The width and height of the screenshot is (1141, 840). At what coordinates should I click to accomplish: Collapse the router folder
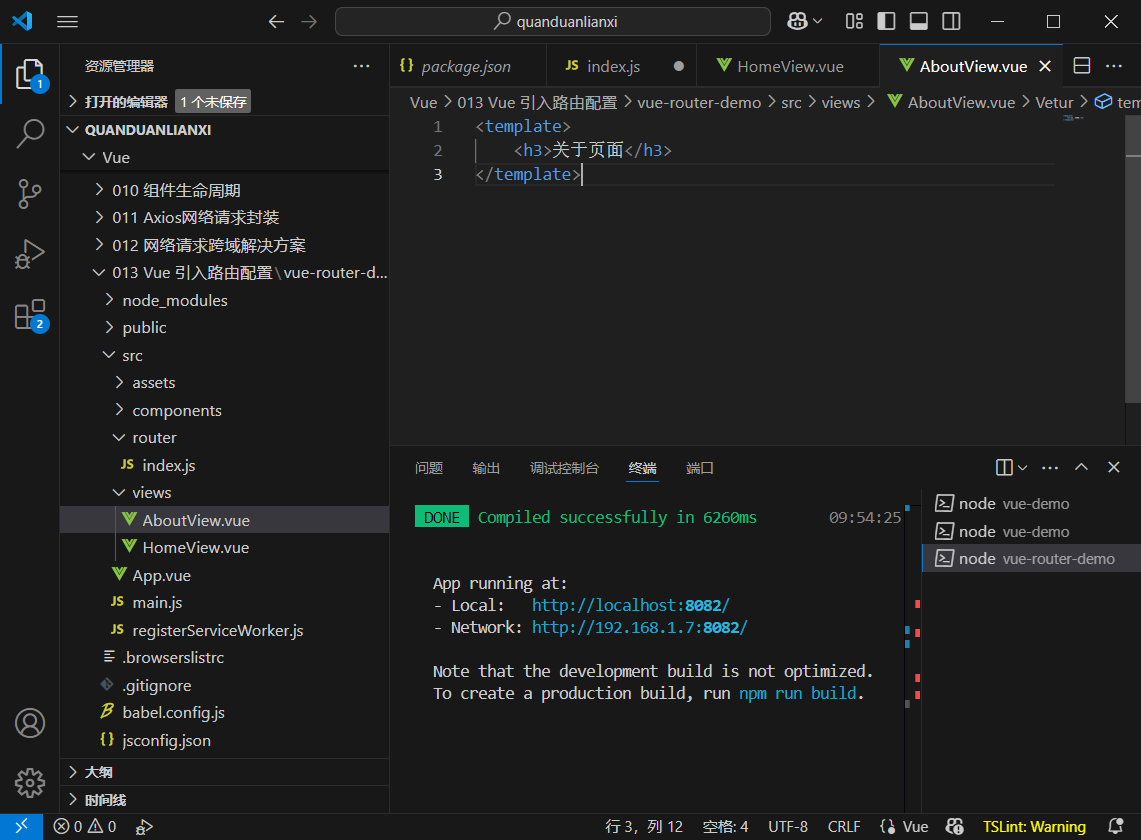pos(154,438)
